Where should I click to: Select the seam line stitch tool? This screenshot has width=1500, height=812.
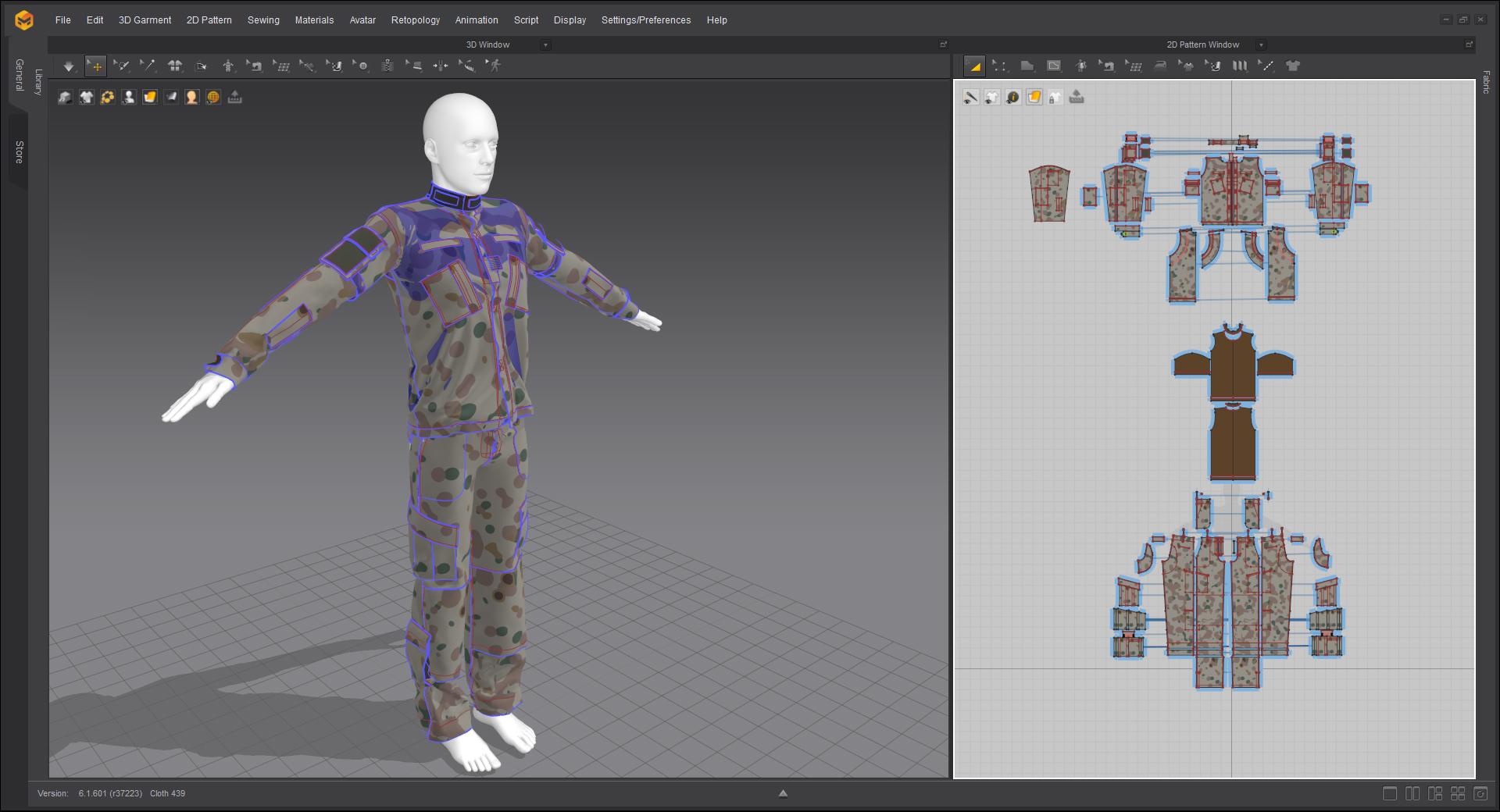tap(1266, 66)
